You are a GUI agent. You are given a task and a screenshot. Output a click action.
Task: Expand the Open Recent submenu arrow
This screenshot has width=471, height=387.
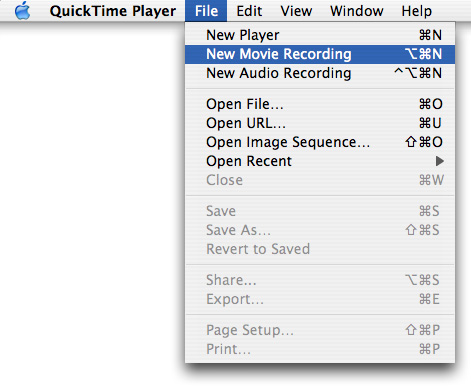click(440, 161)
